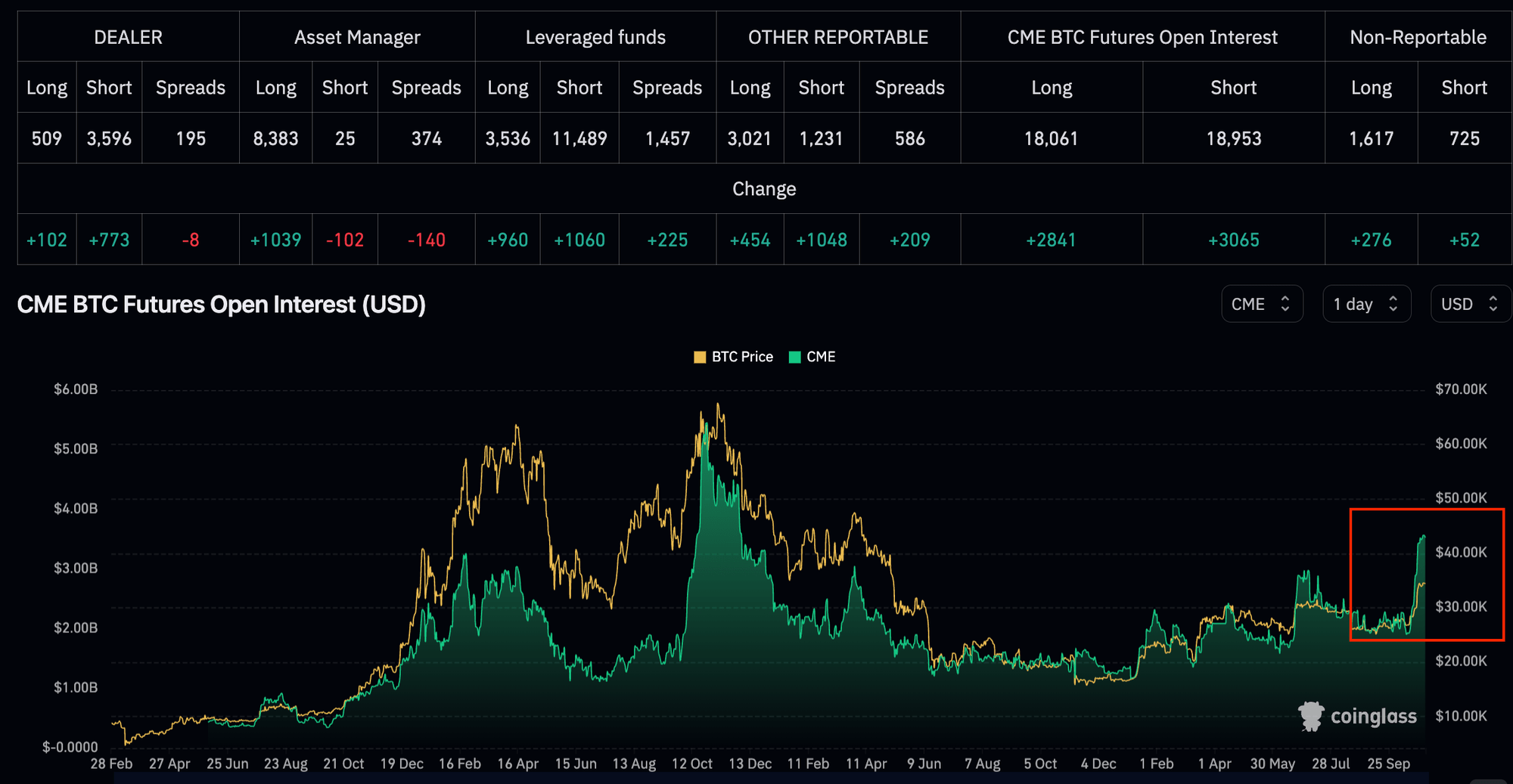1513x784 pixels.
Task: Select the Other Reportable short value 1,231
Action: [x=822, y=138]
